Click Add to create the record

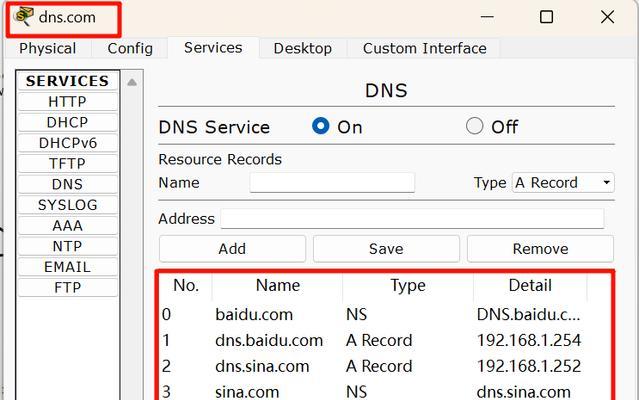[232, 248]
